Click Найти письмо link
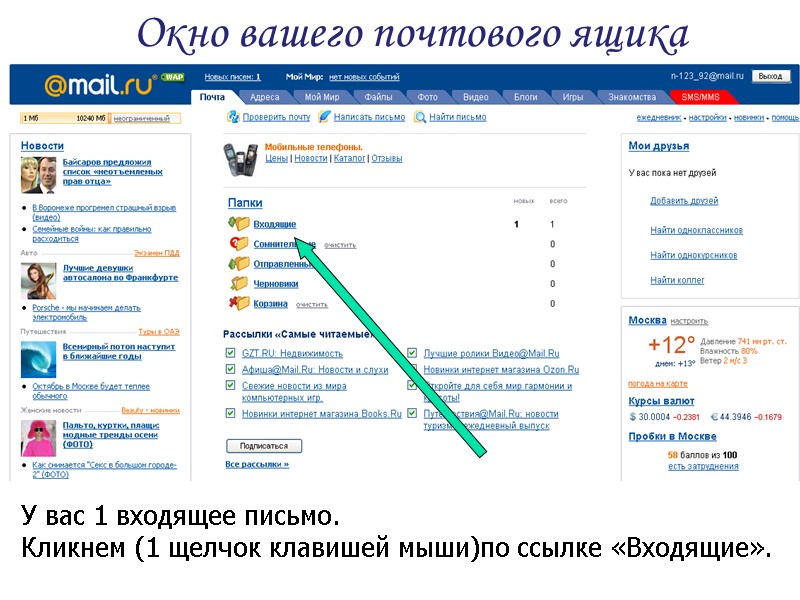Screen dimensions: 800x600 click(x=458, y=117)
